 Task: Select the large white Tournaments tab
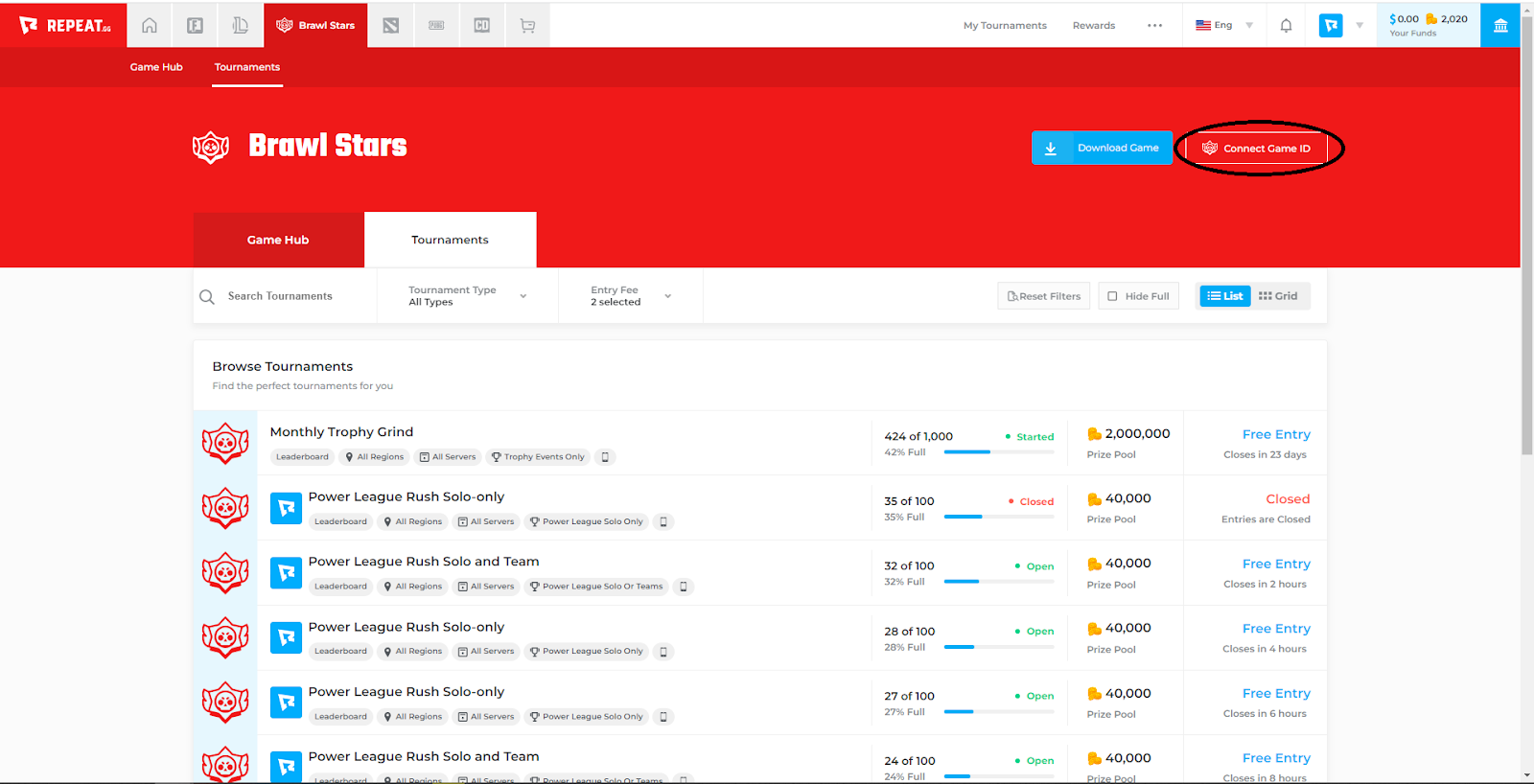pyautogui.click(x=450, y=240)
